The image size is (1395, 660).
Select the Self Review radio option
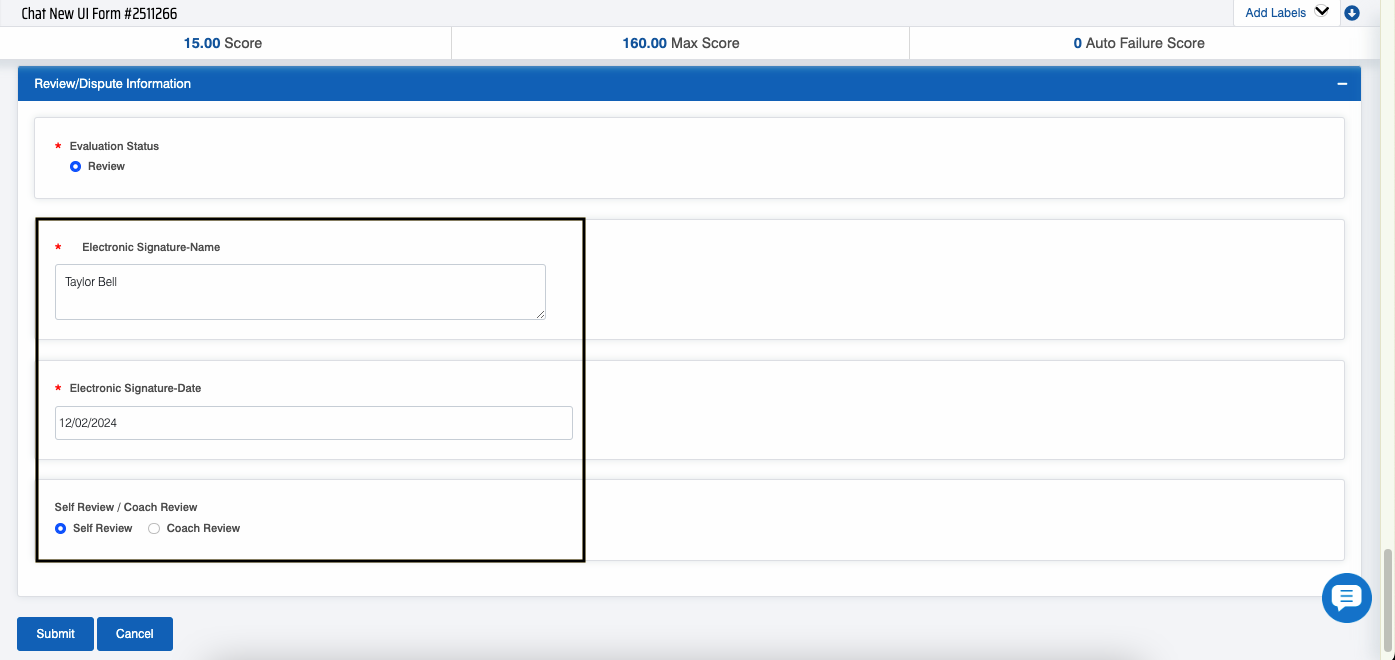(x=61, y=529)
